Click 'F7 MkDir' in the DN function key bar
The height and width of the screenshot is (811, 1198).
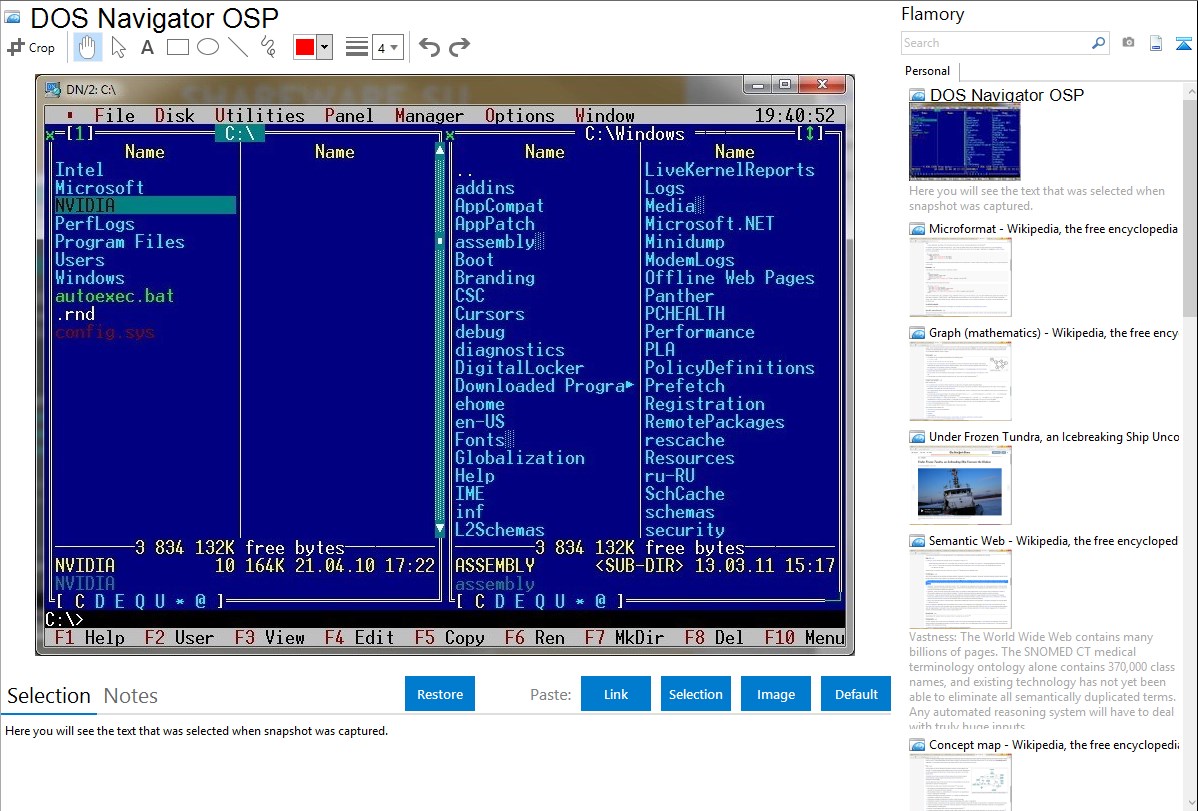pos(624,637)
